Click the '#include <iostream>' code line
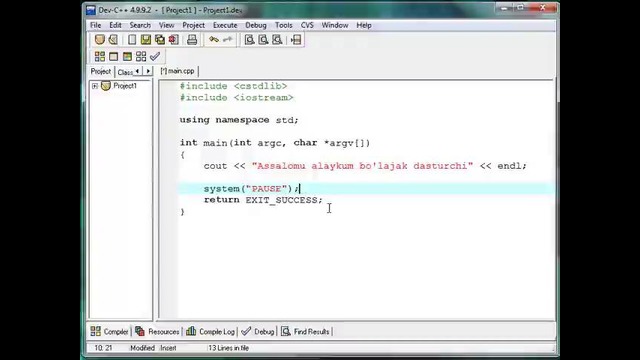This screenshot has height=360, width=640. 236,98
